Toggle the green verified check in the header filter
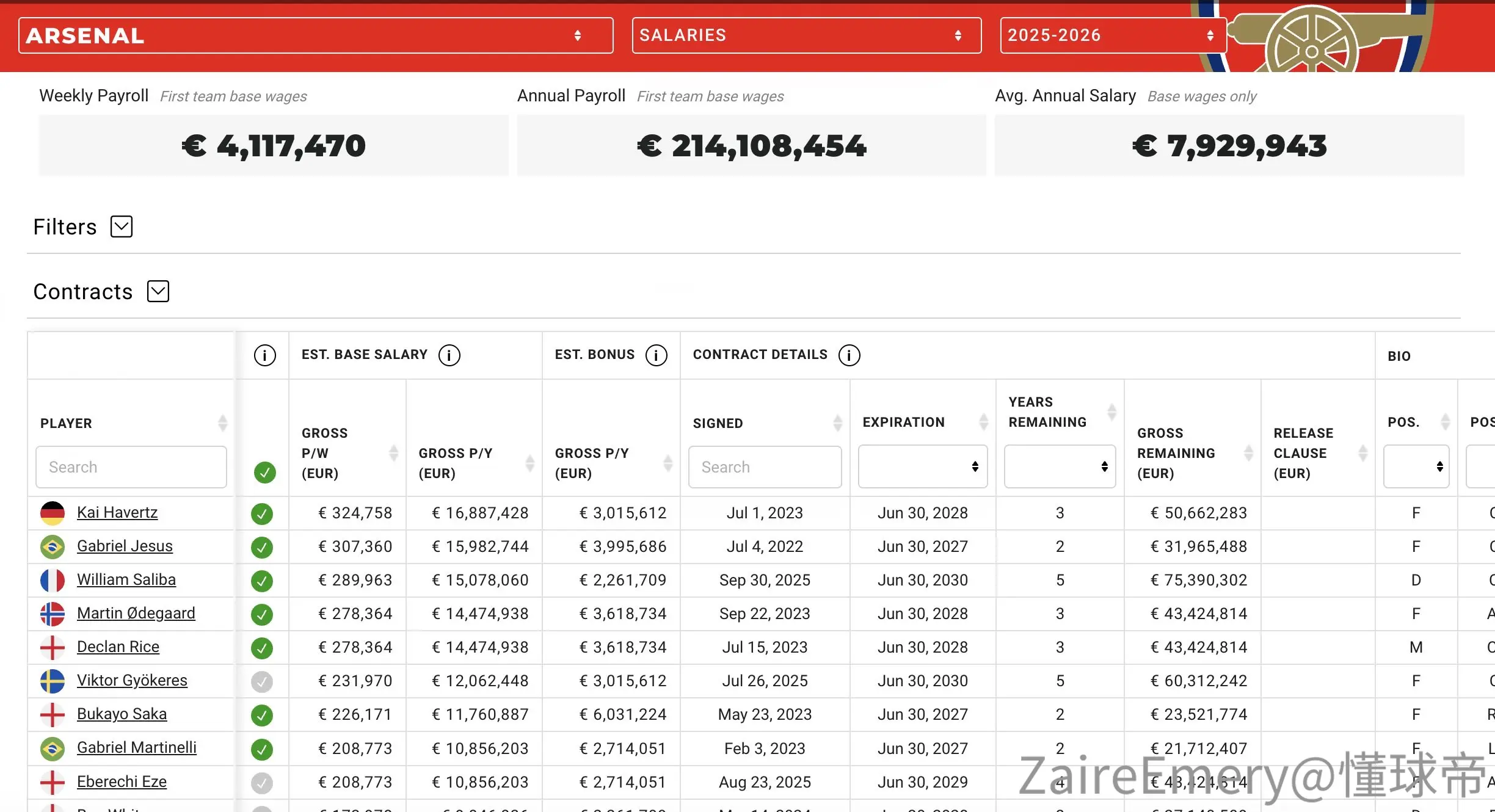 click(x=264, y=472)
